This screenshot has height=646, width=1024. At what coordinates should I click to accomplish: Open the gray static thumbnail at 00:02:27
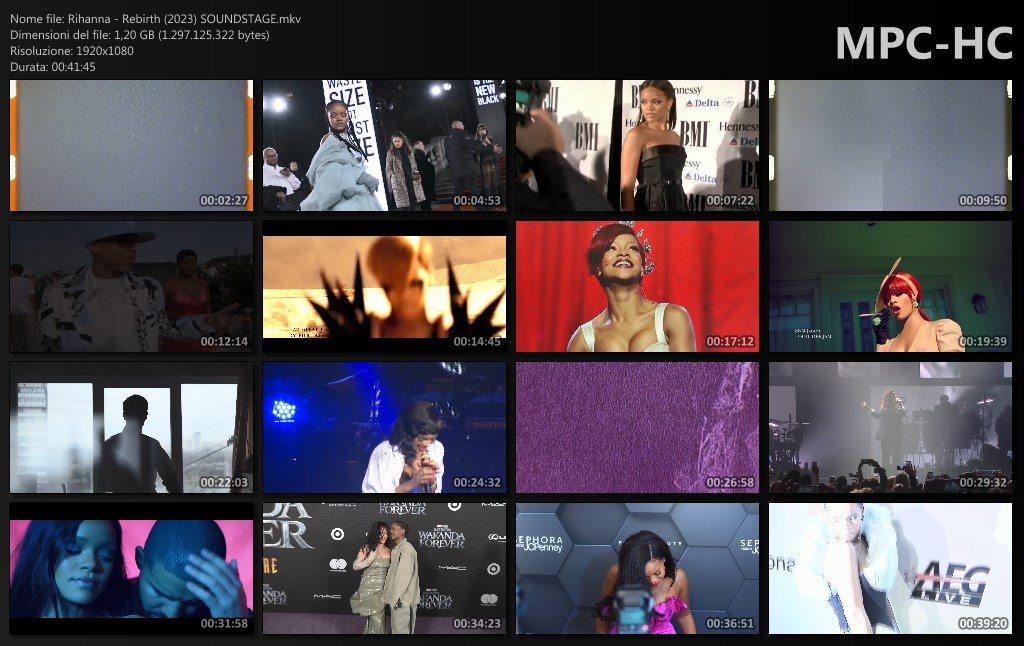(131, 146)
